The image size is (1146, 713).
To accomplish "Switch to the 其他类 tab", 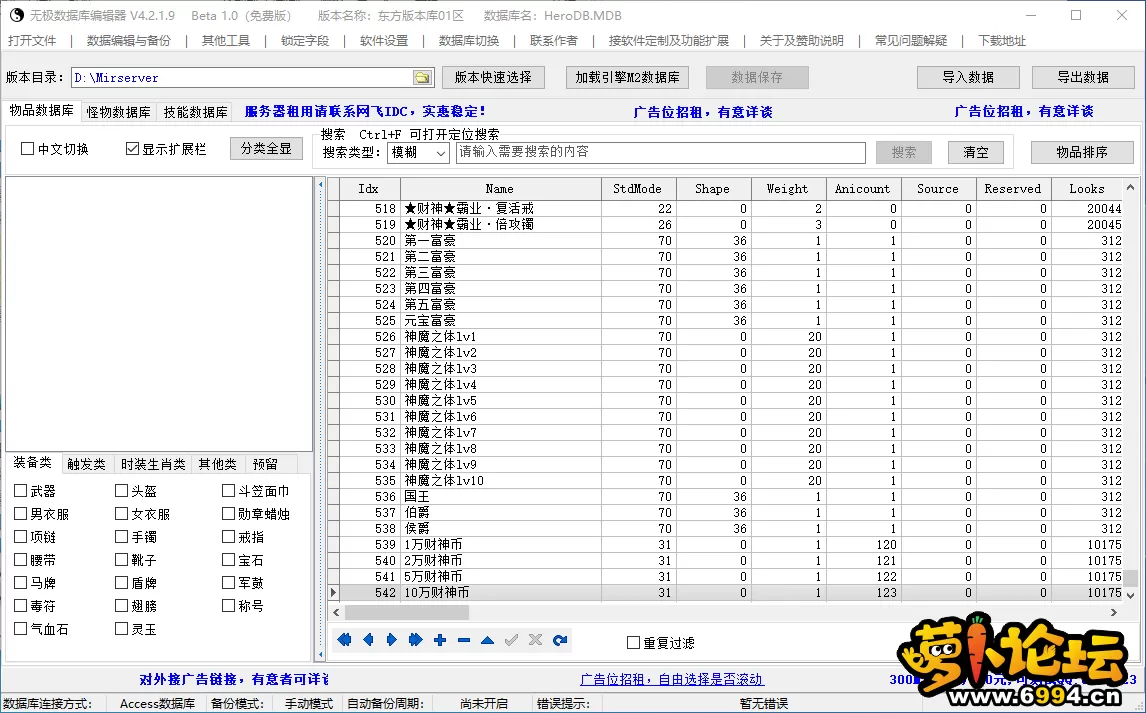I will point(217,465).
